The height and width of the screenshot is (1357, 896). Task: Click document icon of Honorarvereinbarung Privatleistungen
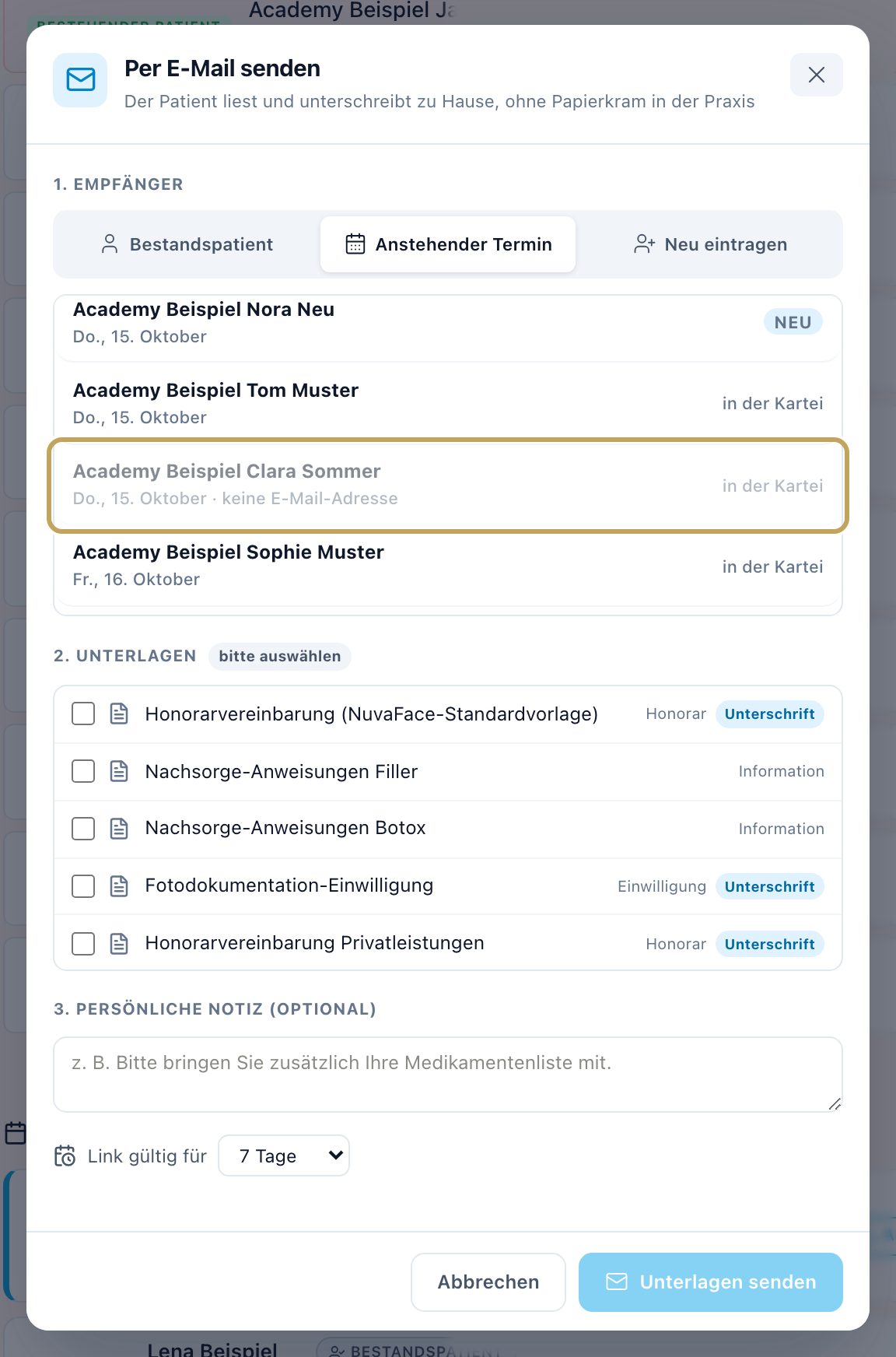point(119,944)
